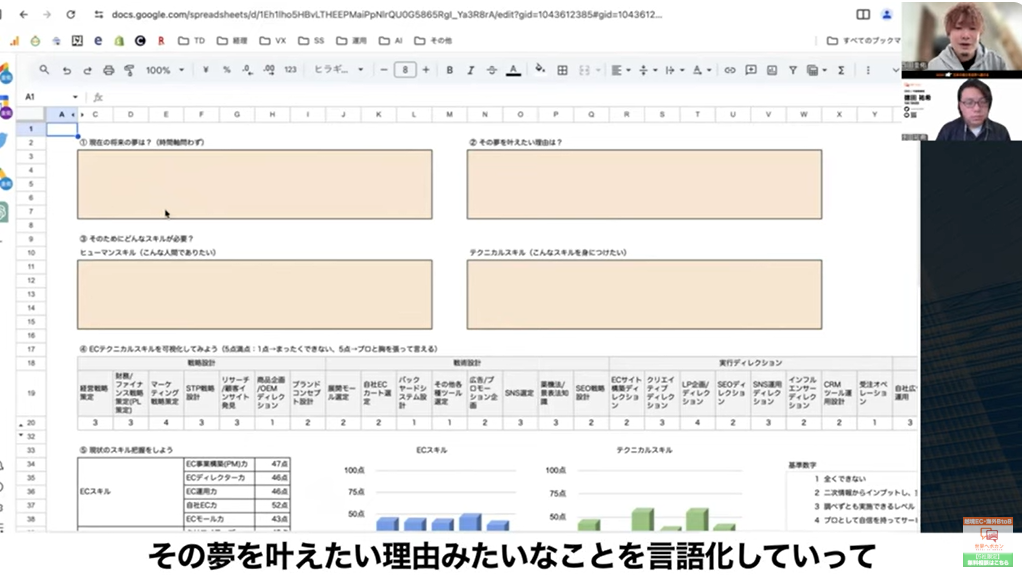
Task: Click the A1 name box
Action: point(50,97)
